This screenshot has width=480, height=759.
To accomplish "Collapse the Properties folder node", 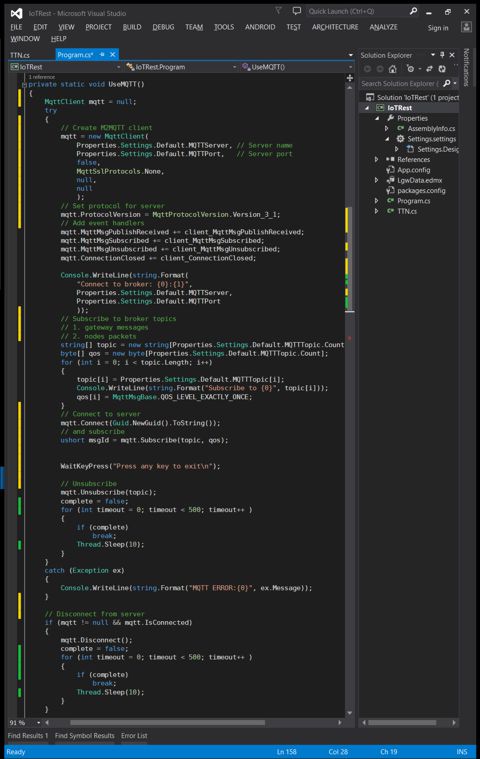I will coord(377,118).
